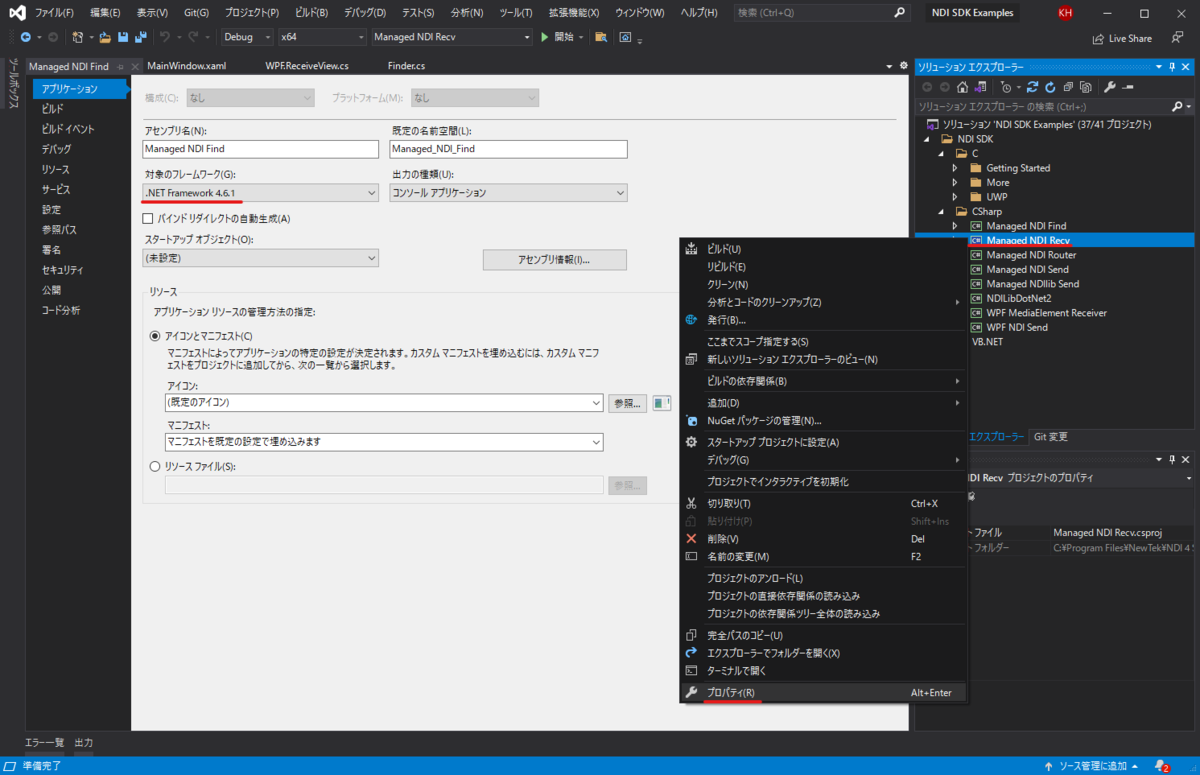Start debugging with the green play button
This screenshot has width=1200, height=775.
[545, 37]
